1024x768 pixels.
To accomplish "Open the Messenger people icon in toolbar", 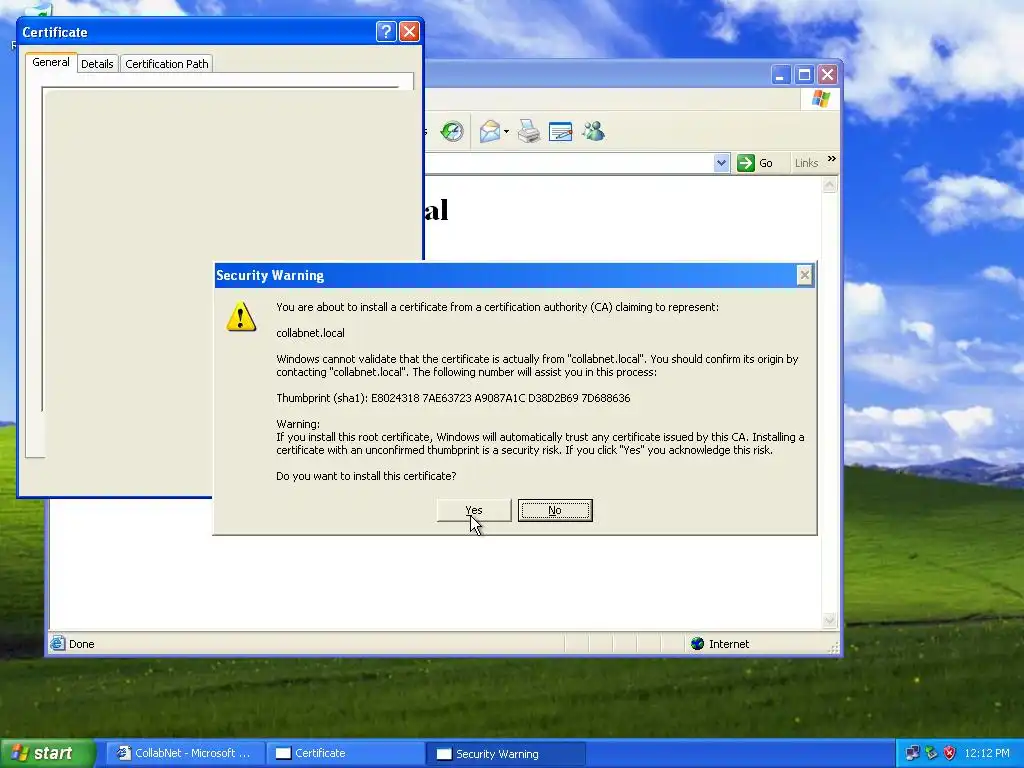I will 594,131.
